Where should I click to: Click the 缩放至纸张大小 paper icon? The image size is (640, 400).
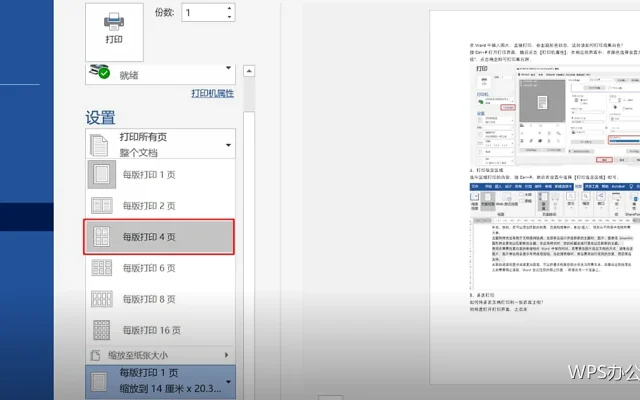point(95,355)
